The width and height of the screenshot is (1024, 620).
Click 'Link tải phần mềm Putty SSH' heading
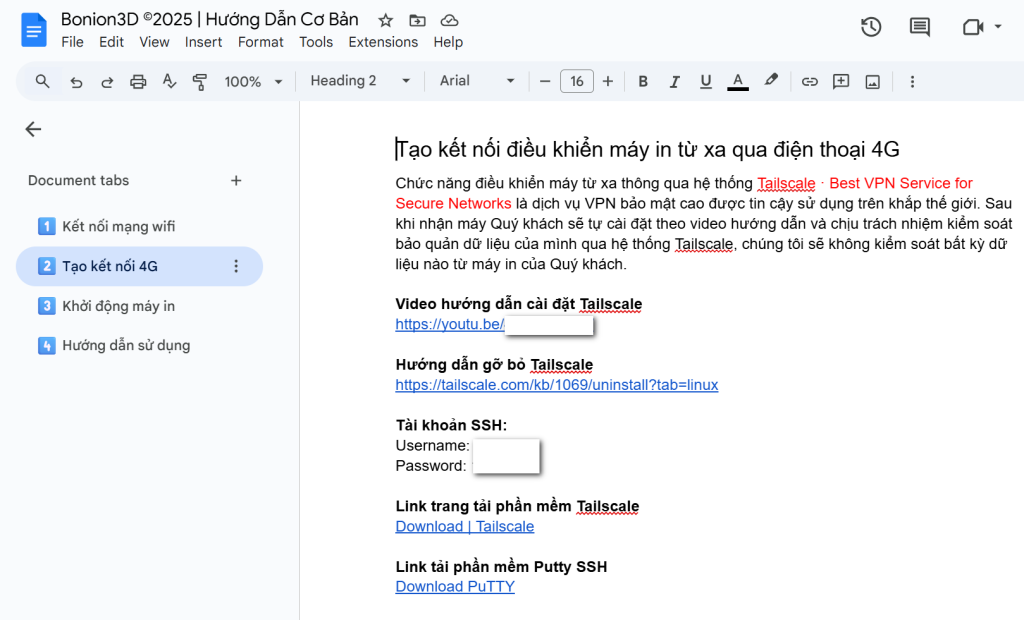502,566
